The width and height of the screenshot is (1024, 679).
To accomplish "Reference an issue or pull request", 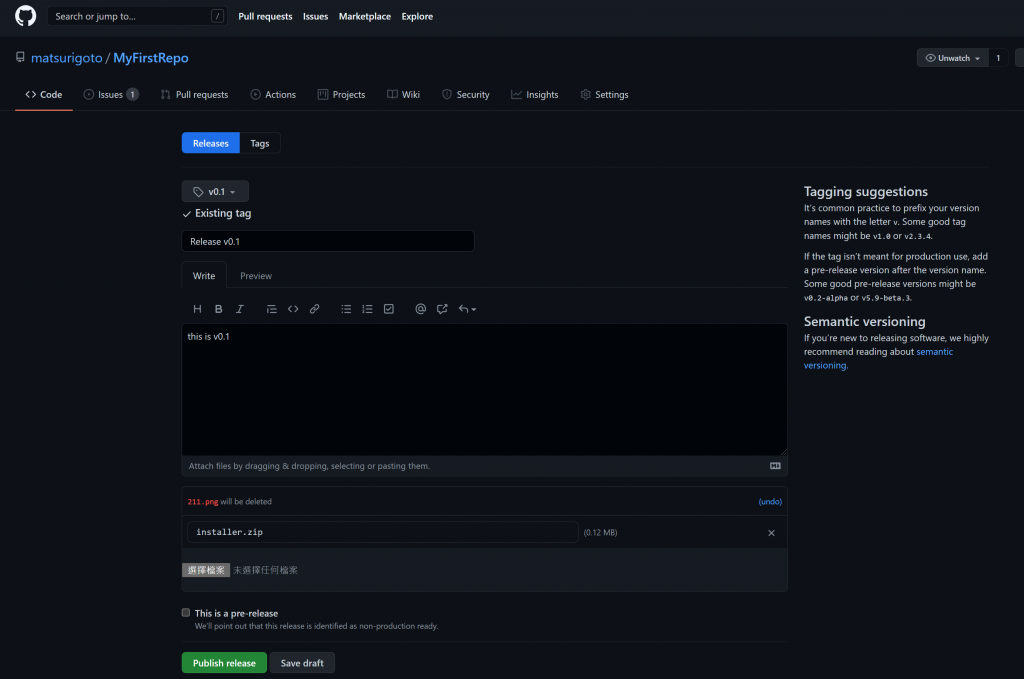I will tap(442, 309).
